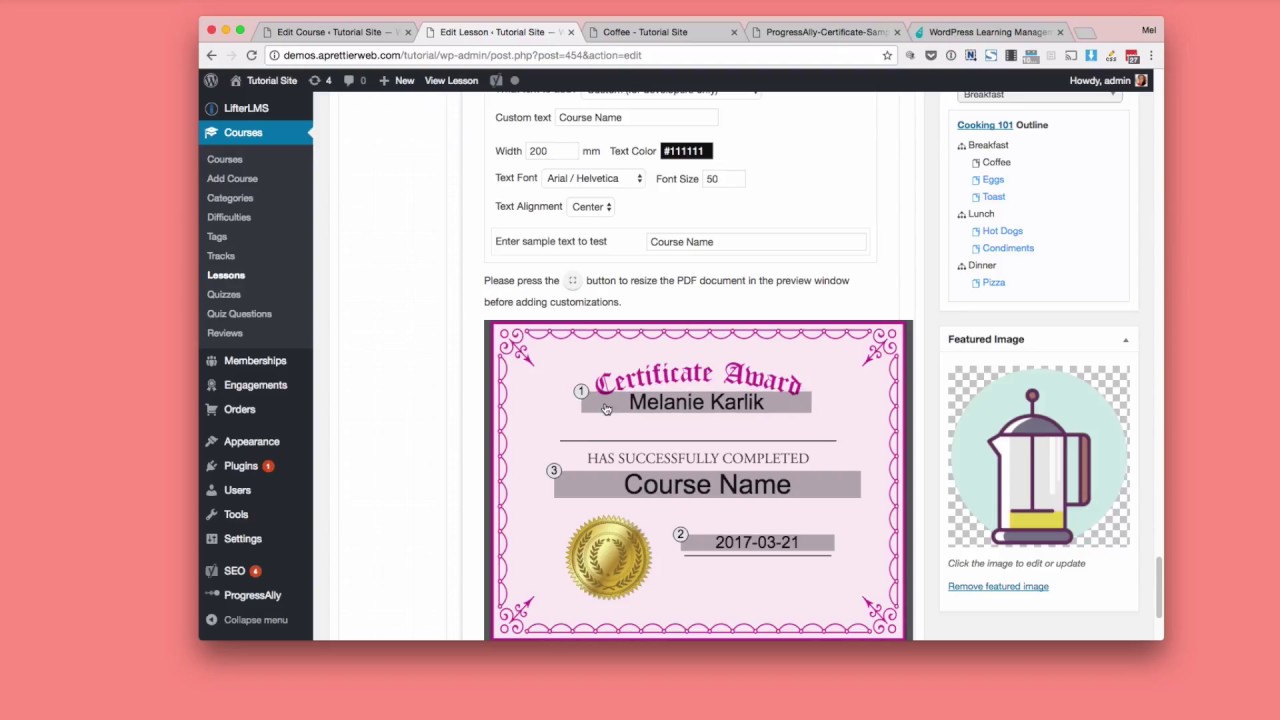Select certificate field 1 Melanie Karlik
1280x720 pixels.
696,402
